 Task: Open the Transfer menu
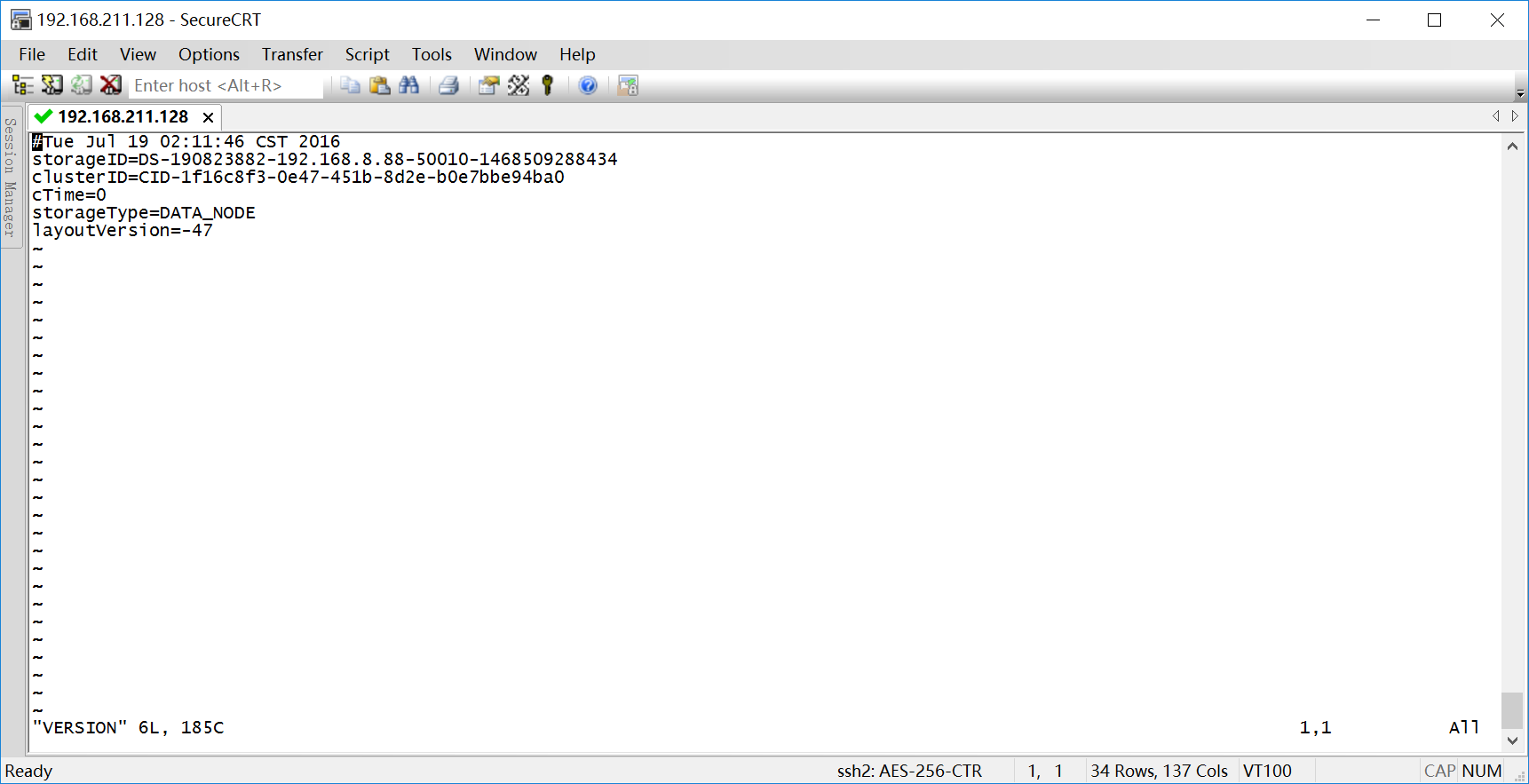coord(292,54)
